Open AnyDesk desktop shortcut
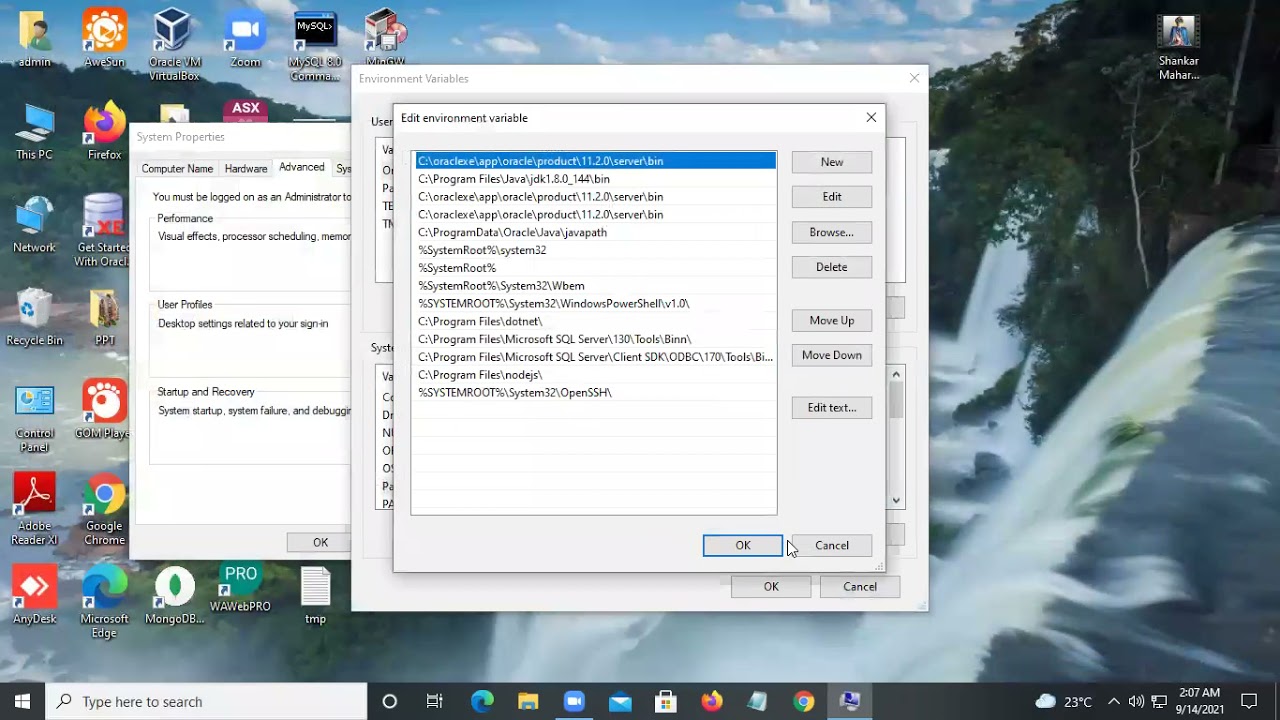This screenshot has width=1280, height=720. pos(34,596)
